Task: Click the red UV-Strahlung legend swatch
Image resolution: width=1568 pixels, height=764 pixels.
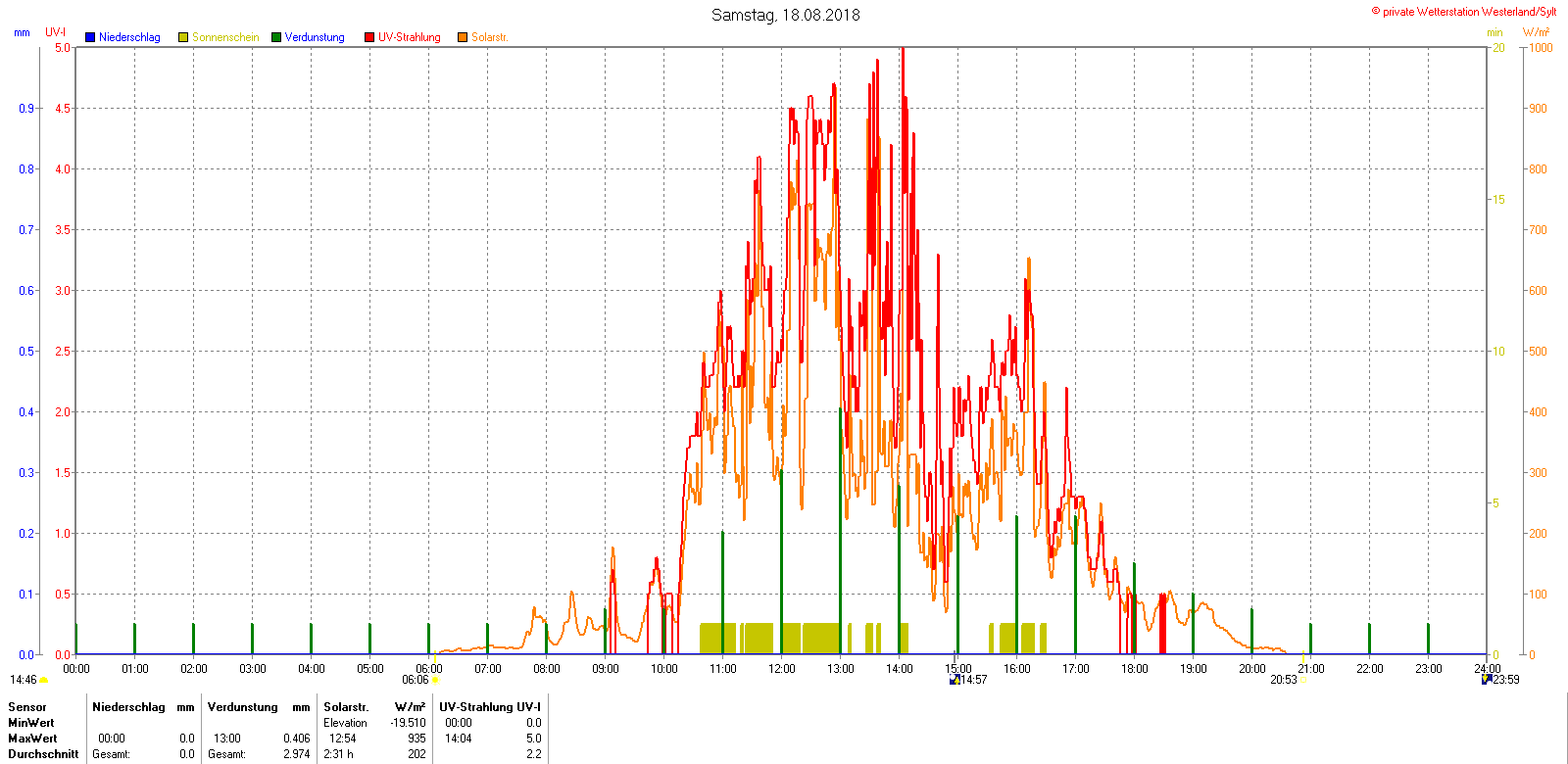Action: tap(369, 37)
